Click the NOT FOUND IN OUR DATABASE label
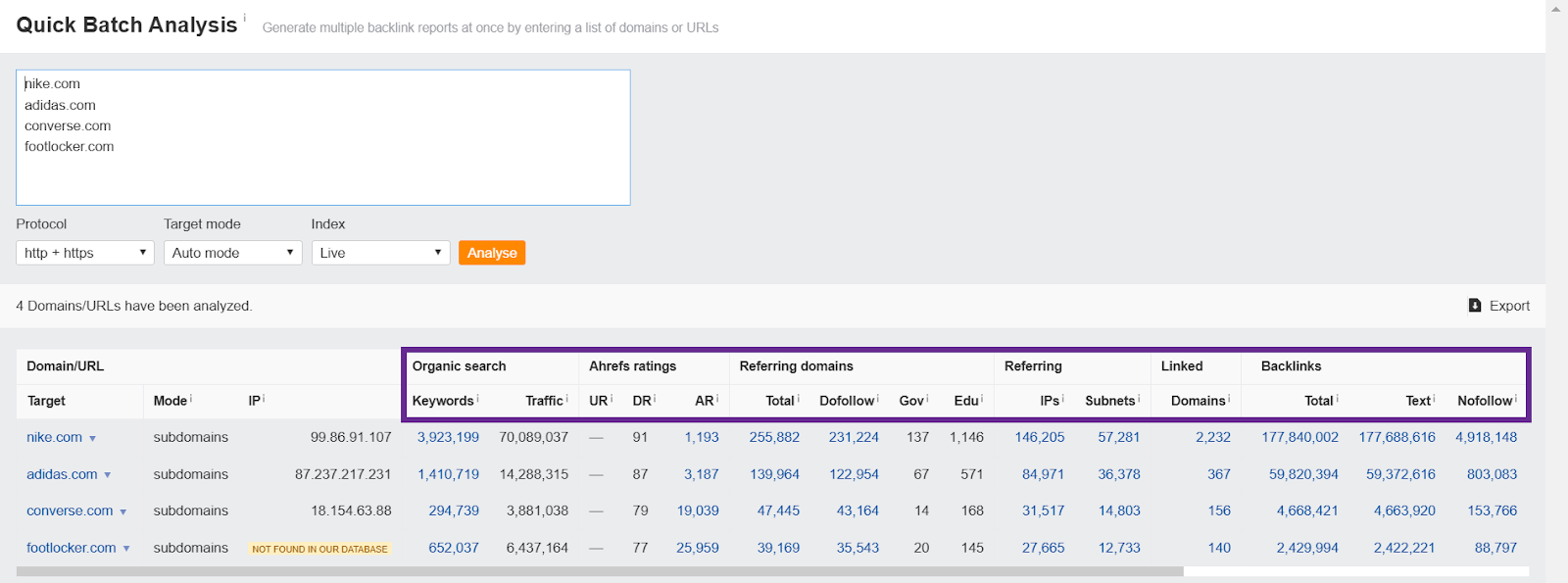The height and width of the screenshot is (583, 1568). pos(319,549)
